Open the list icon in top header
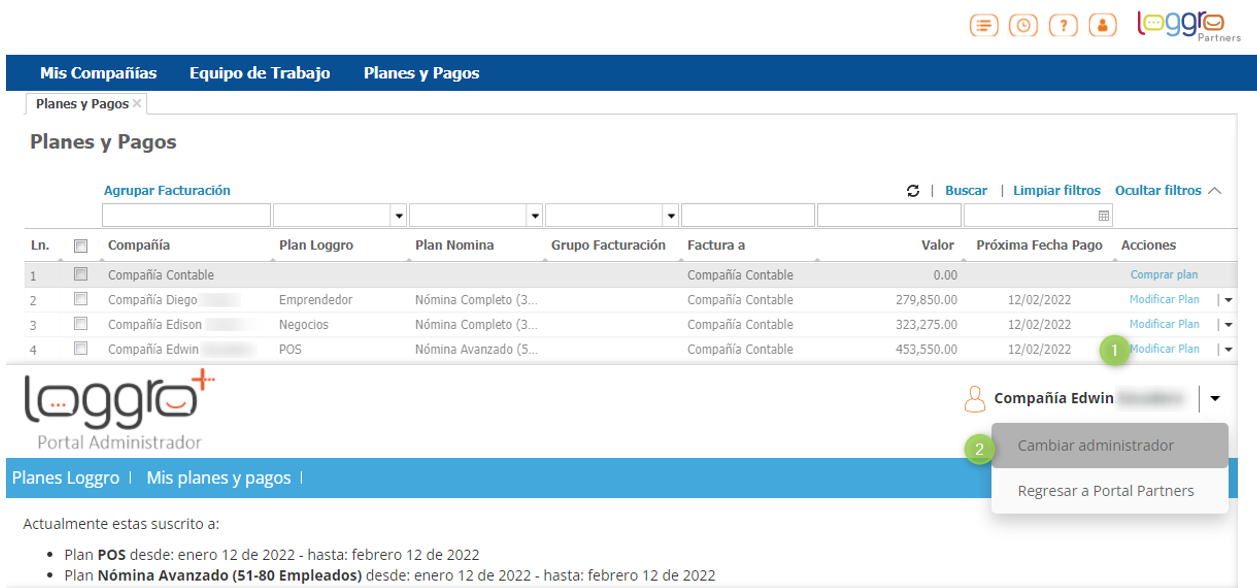Screen dimensions: 1257x588 984,26
